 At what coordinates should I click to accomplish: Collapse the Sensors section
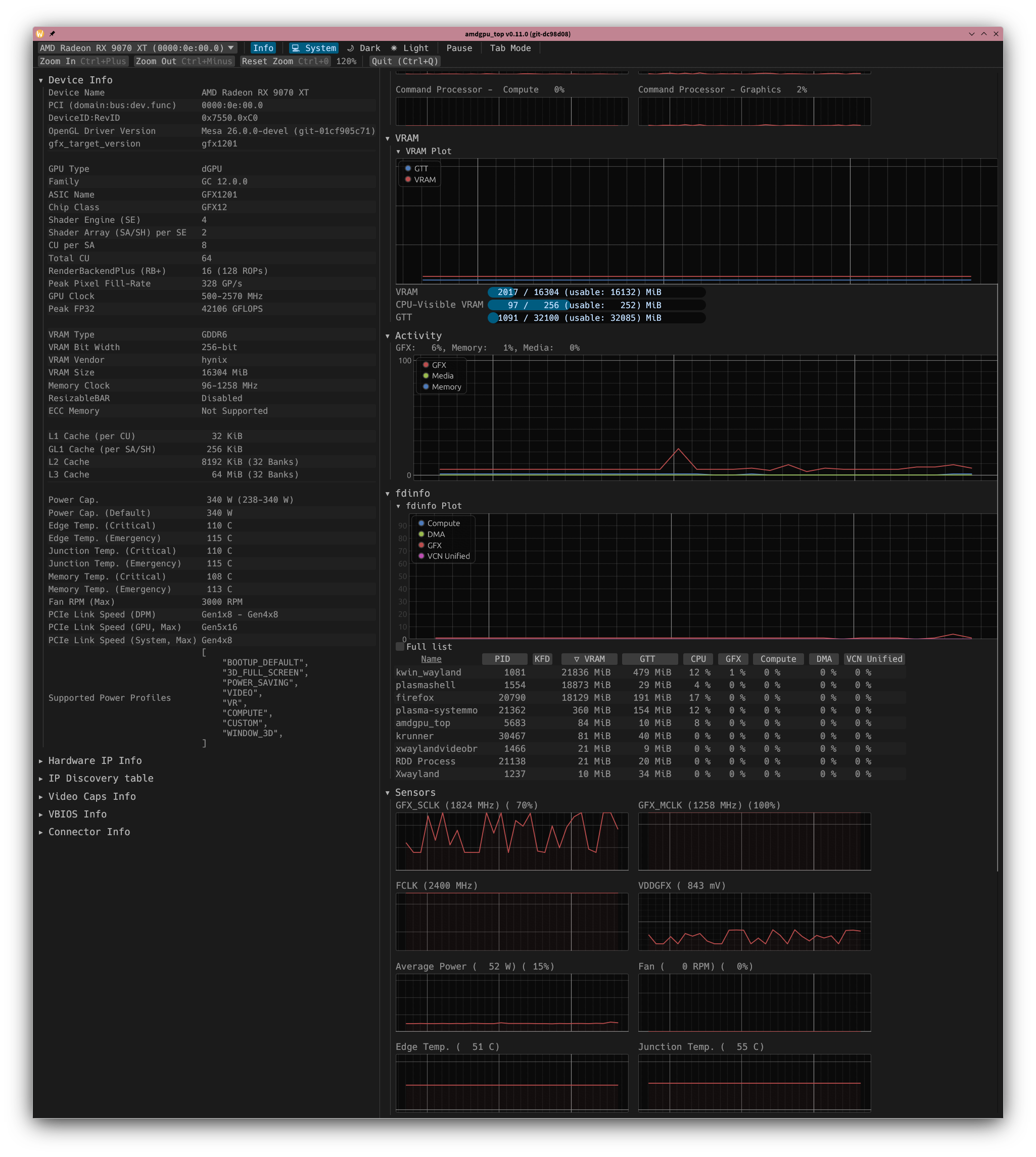(414, 792)
